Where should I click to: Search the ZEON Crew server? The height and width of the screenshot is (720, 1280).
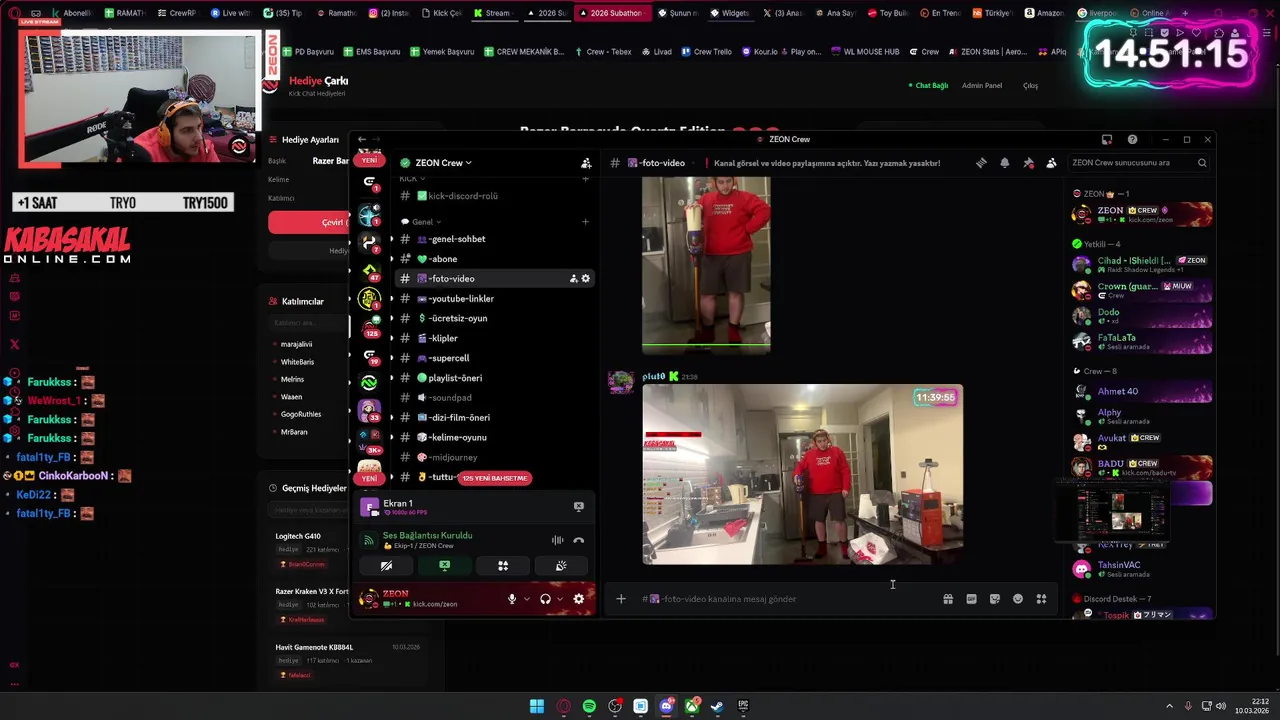1140,163
